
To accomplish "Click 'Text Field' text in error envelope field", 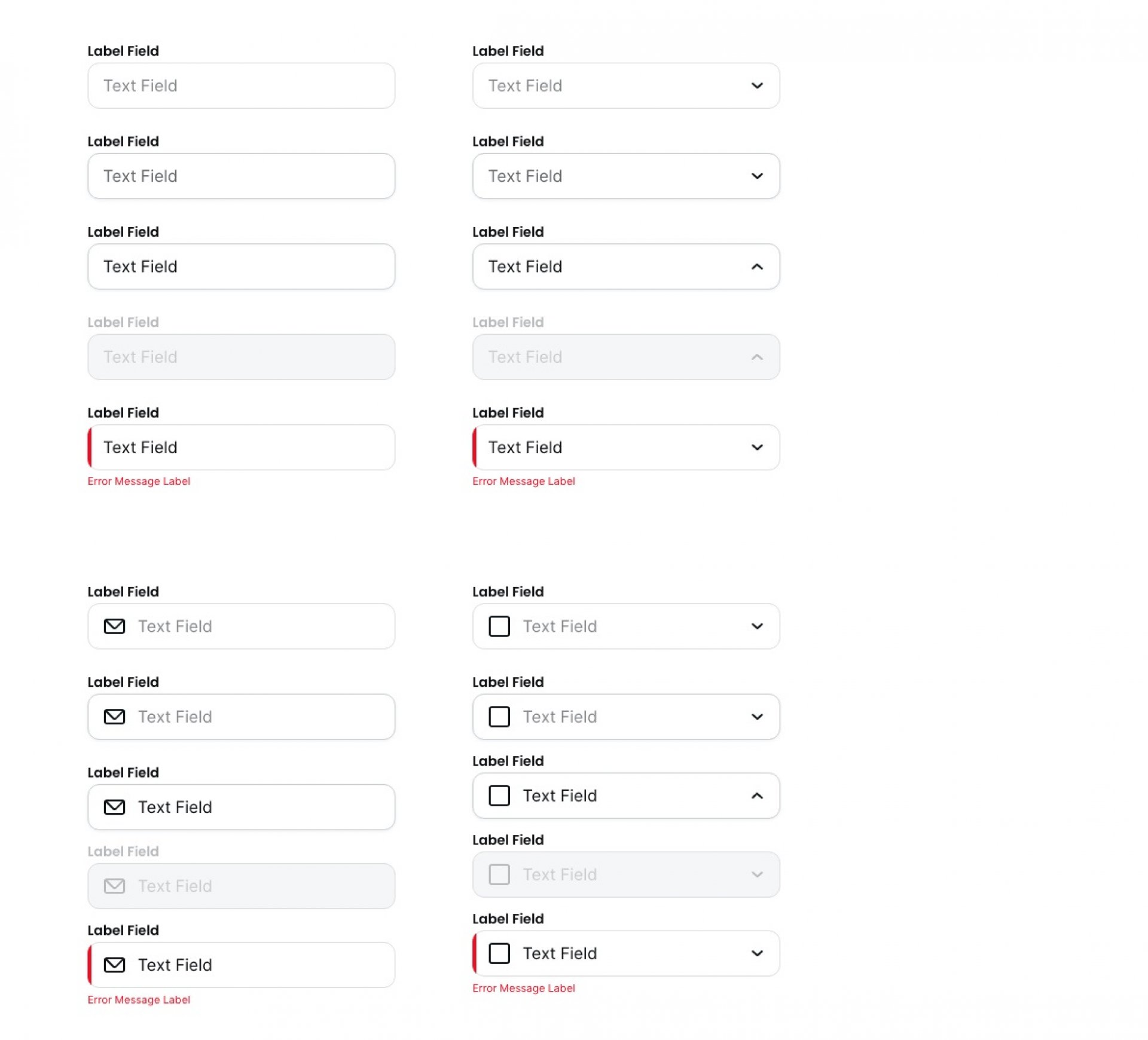I will 175,965.
